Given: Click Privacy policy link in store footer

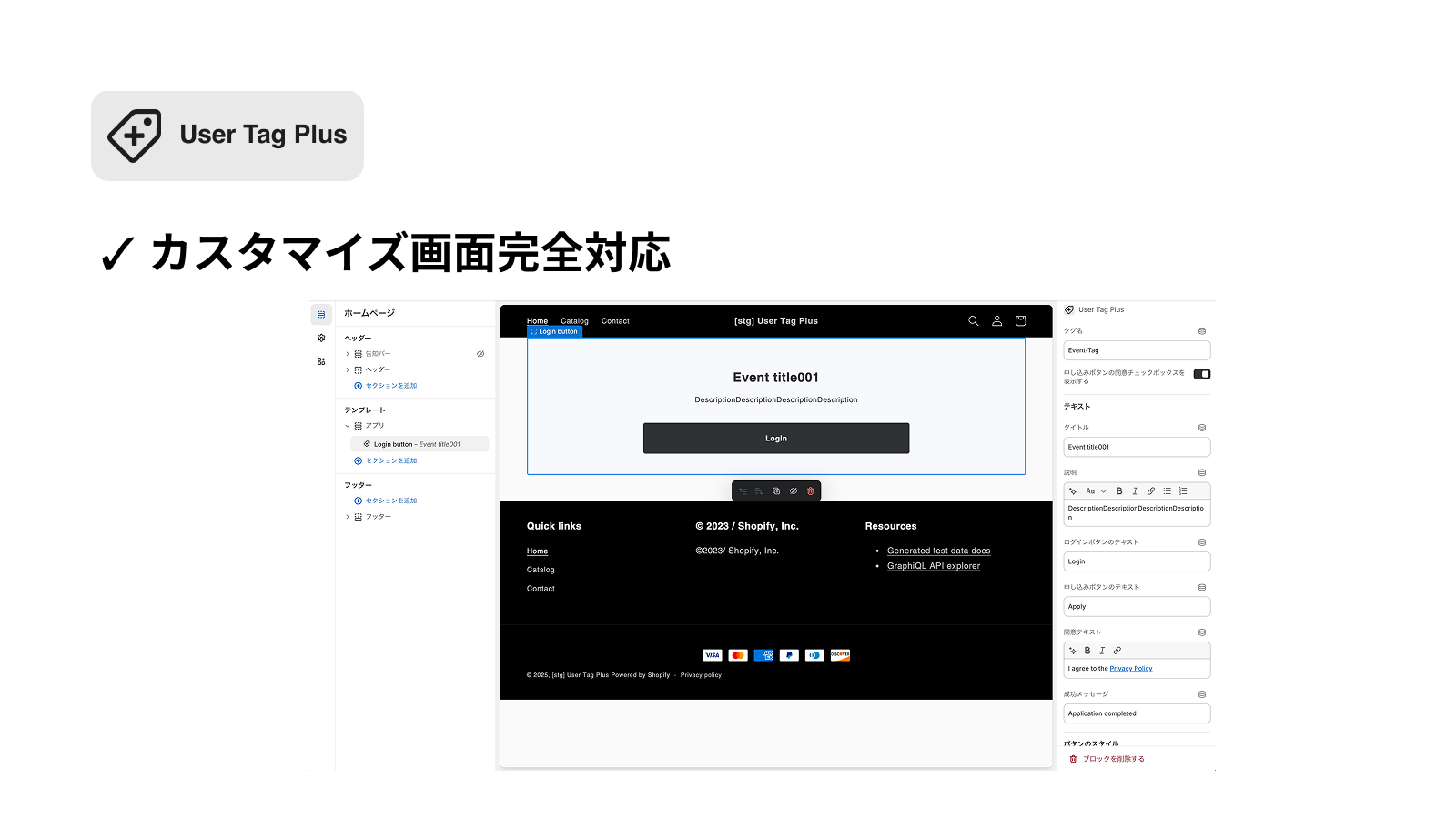Looking at the screenshot, I should 701,675.
